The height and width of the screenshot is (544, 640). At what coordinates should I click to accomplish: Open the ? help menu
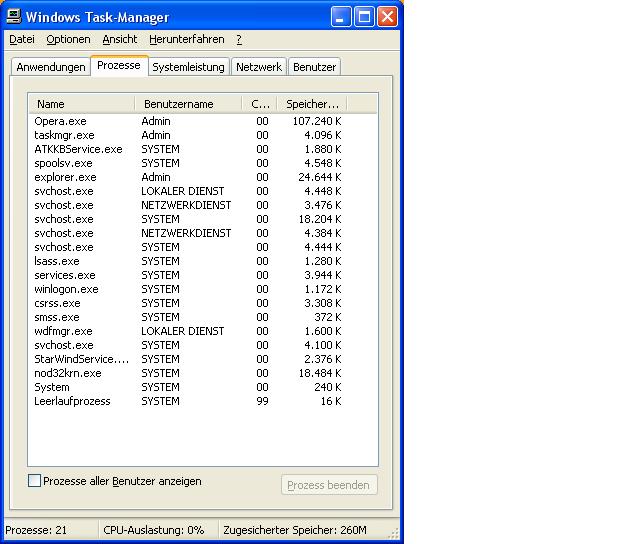point(239,39)
